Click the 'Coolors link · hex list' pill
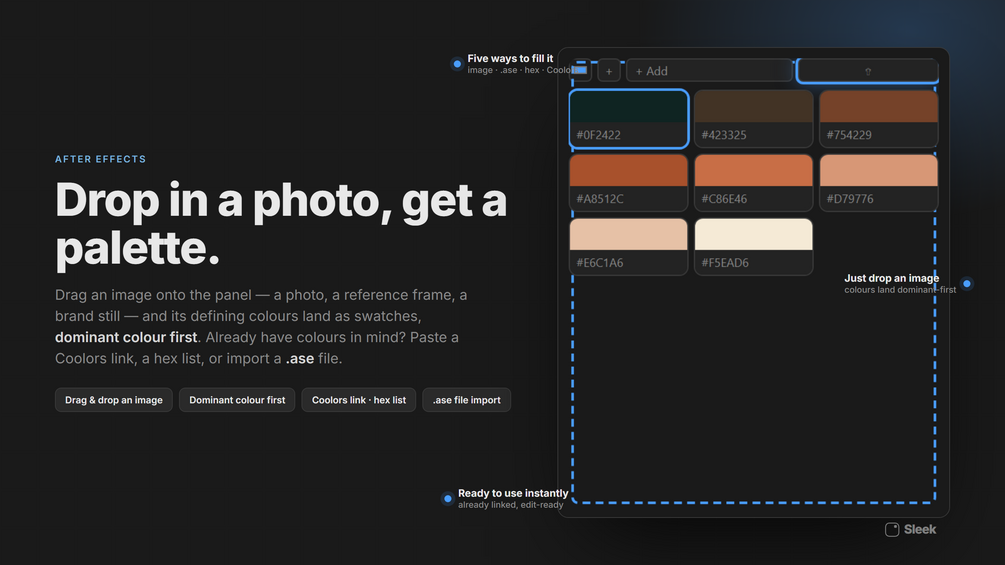Viewport: 1005px width, 565px height. (359, 400)
